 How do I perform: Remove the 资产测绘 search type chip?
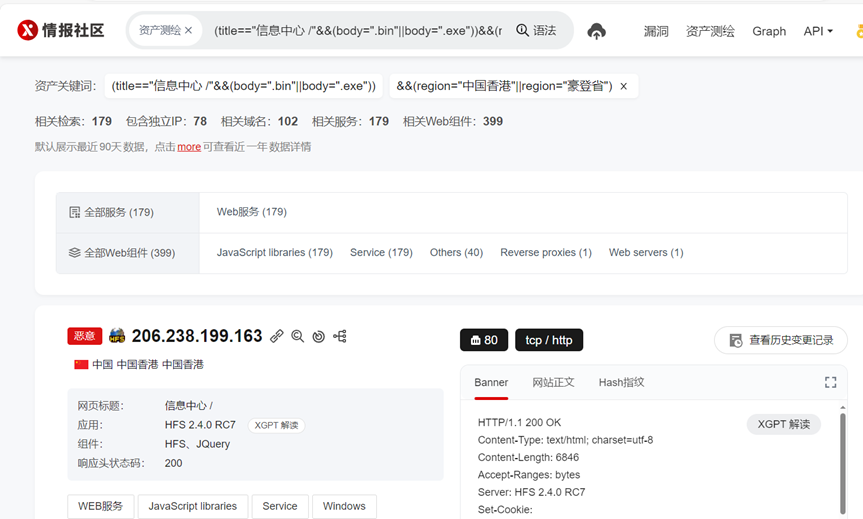(x=188, y=31)
